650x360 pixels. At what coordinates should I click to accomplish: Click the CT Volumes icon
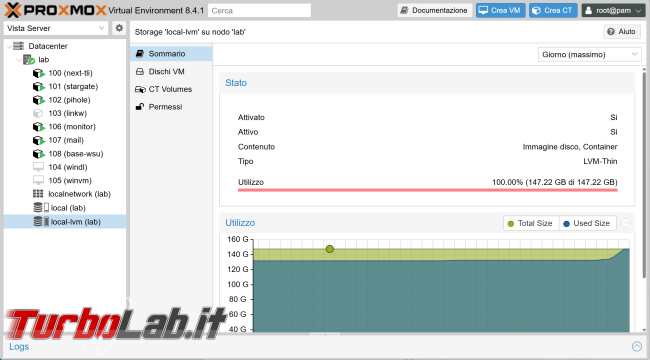pyautogui.click(x=140, y=89)
